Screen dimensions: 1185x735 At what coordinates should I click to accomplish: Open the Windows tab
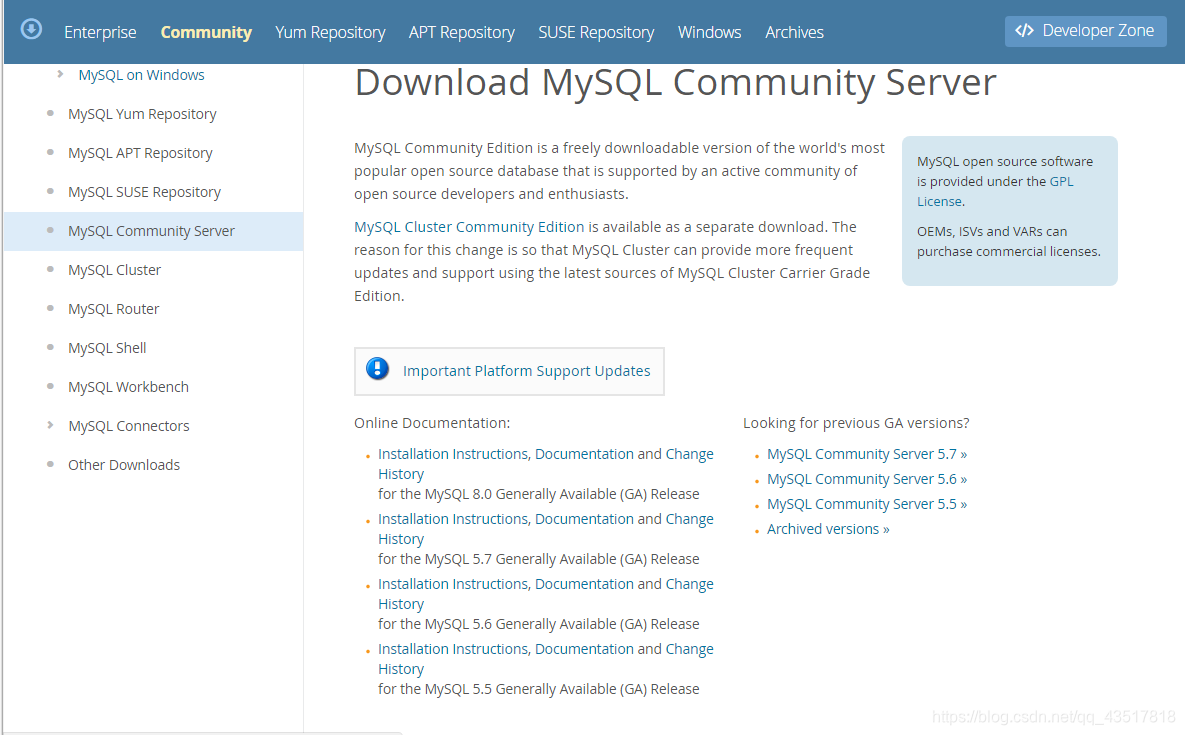click(710, 32)
